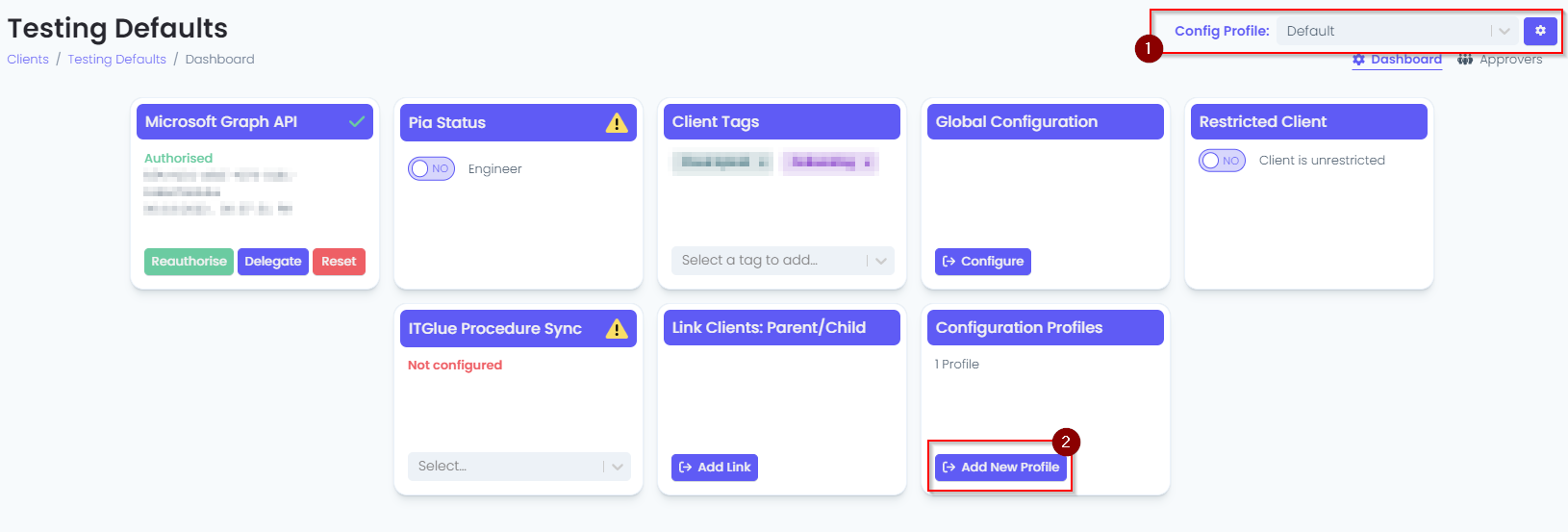Toggle the Restricted Client switch
The image size is (1568, 532).
1222,161
